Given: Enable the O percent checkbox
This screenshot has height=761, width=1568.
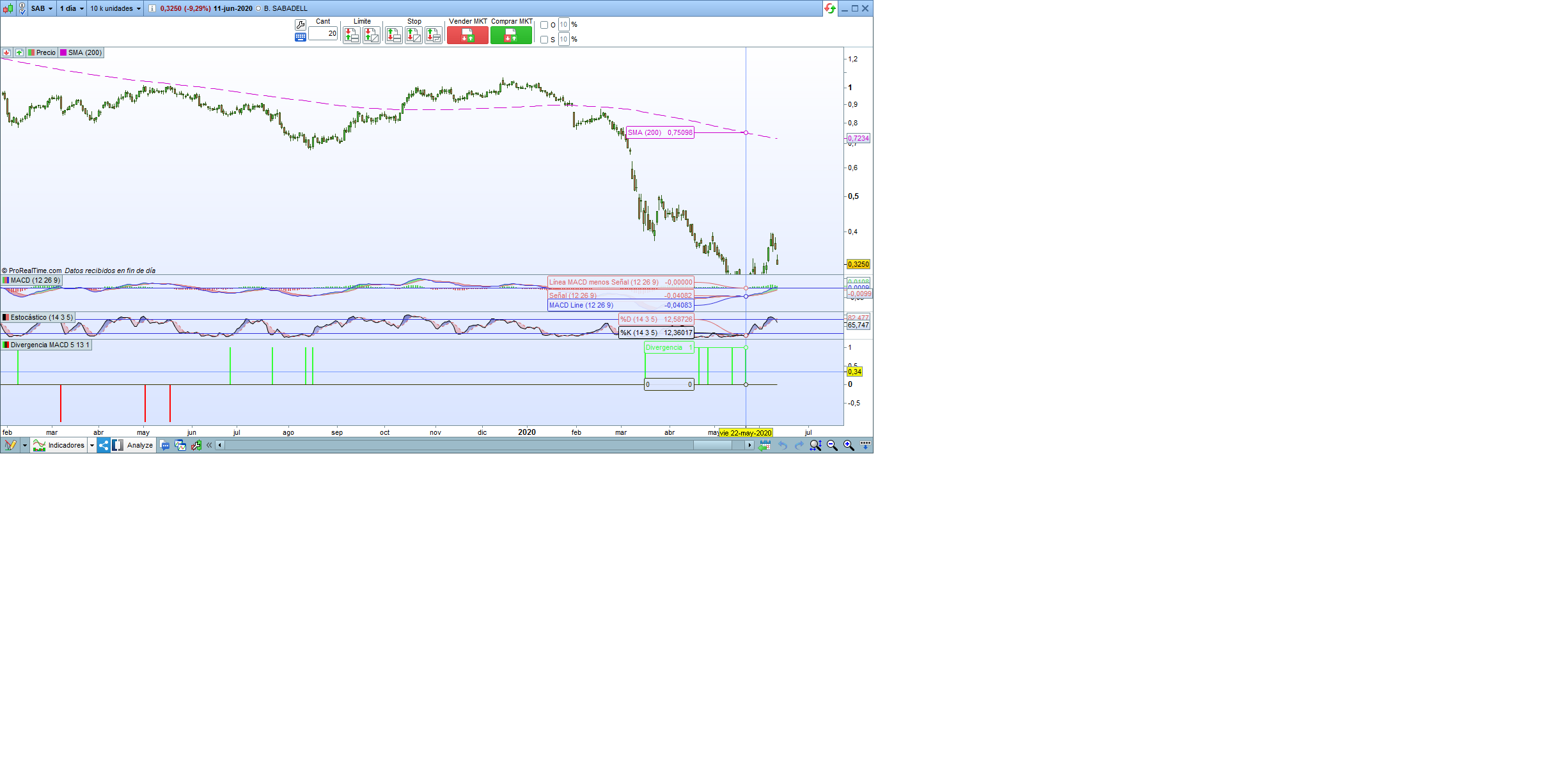Looking at the screenshot, I should click(x=544, y=25).
